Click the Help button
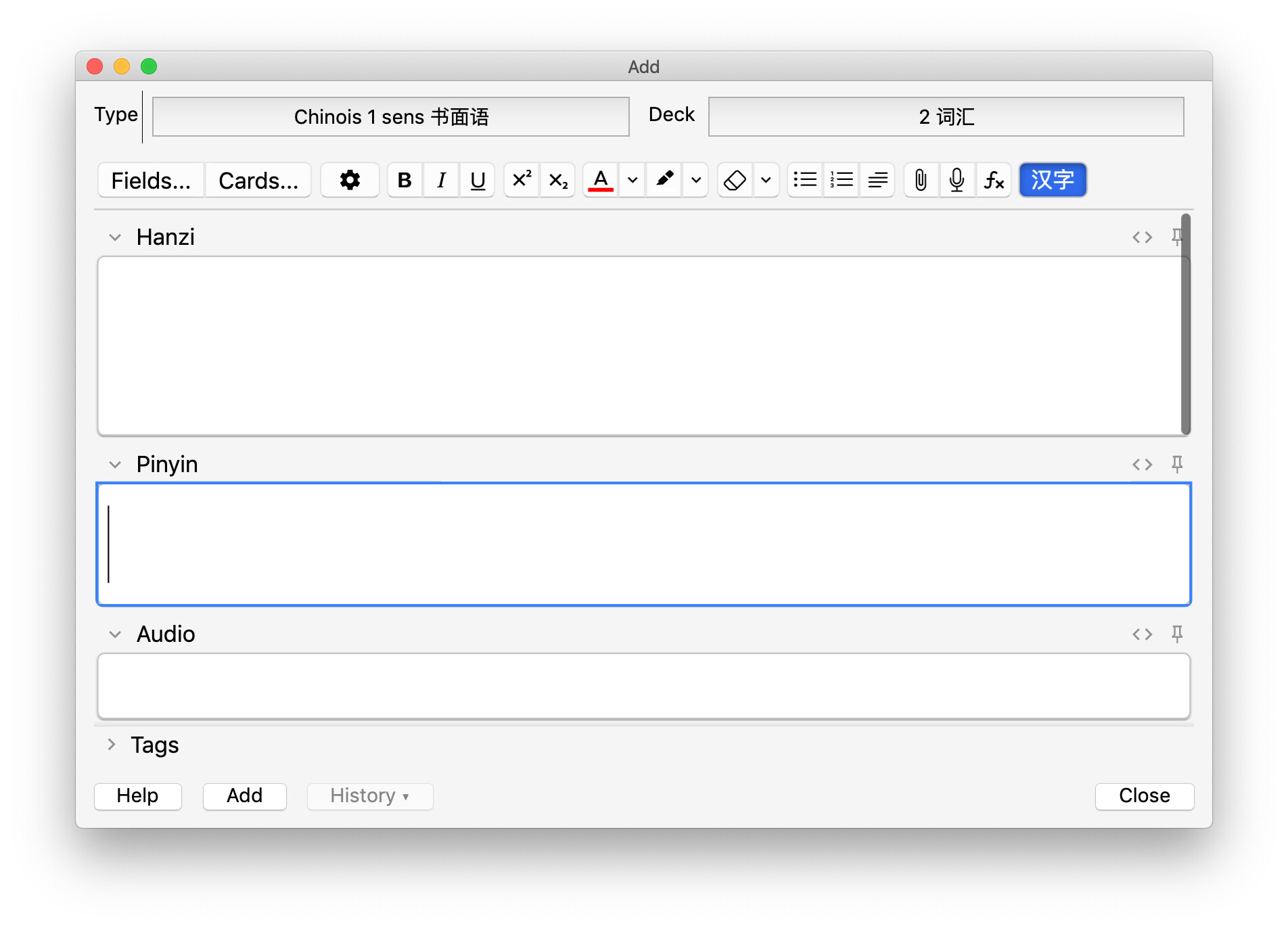This screenshot has width=1288, height=928. pos(137,795)
